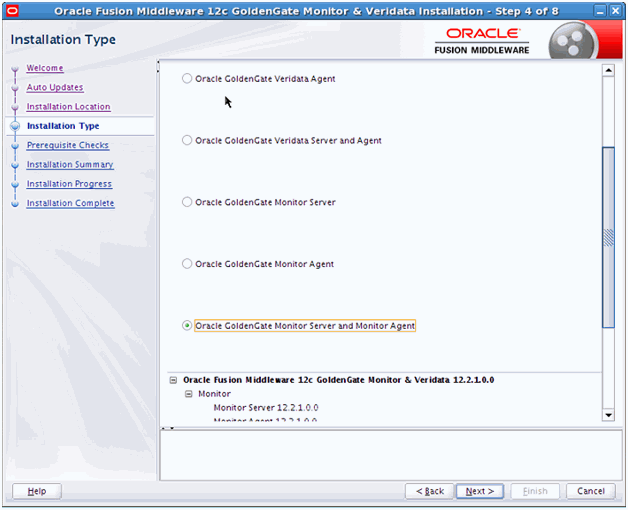Screen dimensions: 628x510
Task: Proceed with the Next button
Action: [x=480, y=491]
